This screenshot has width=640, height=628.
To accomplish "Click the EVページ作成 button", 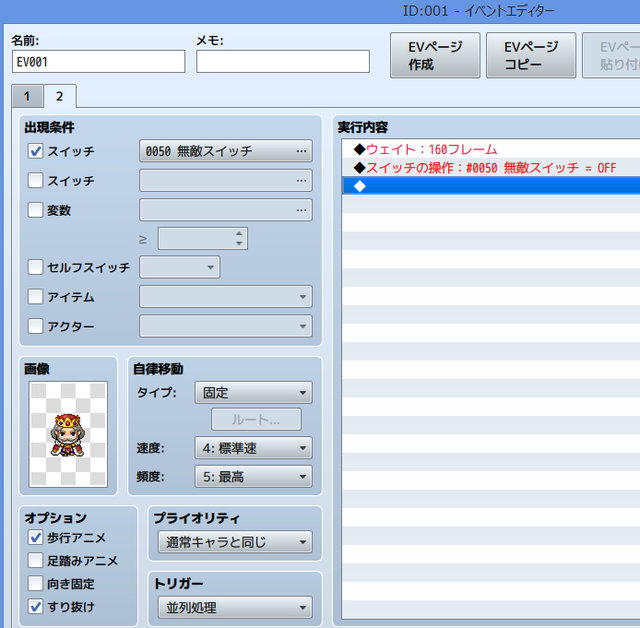I will pos(435,55).
